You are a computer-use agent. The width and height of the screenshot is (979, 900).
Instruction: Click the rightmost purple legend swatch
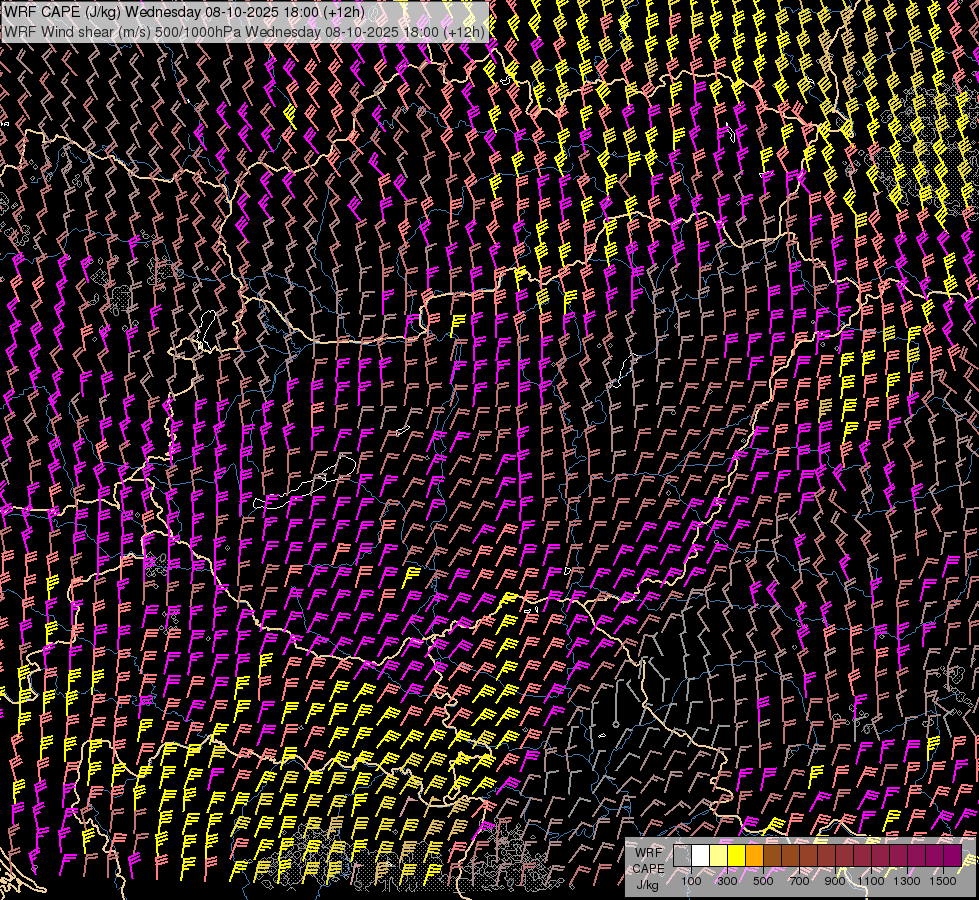coord(952,856)
